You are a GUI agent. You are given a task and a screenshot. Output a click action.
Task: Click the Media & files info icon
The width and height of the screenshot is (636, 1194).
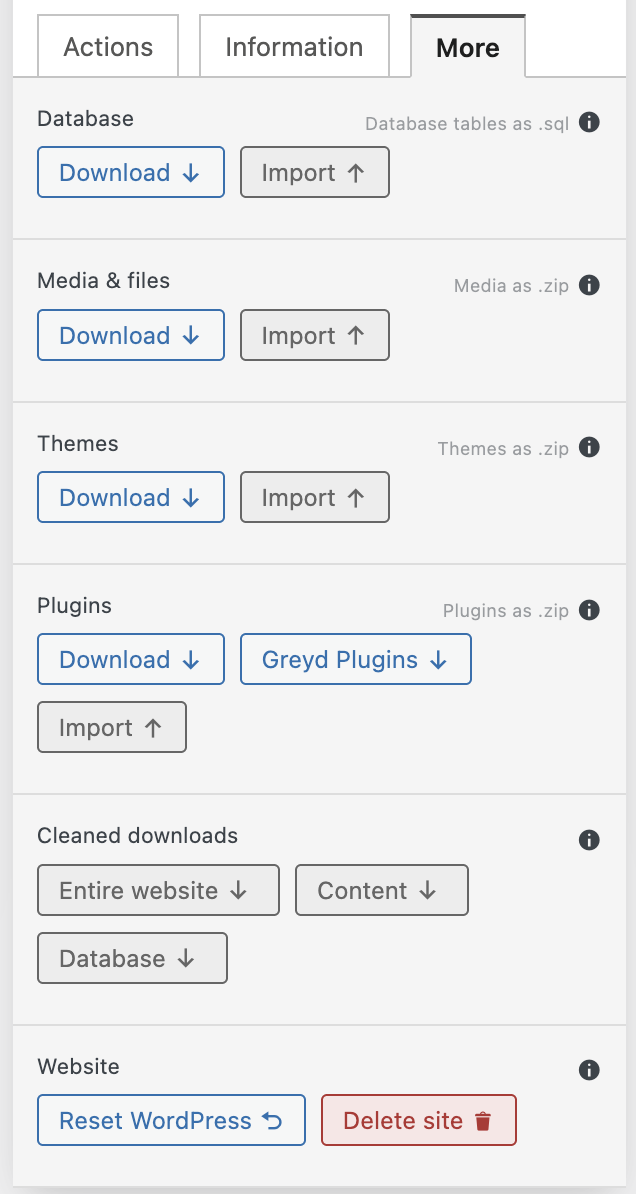589,286
